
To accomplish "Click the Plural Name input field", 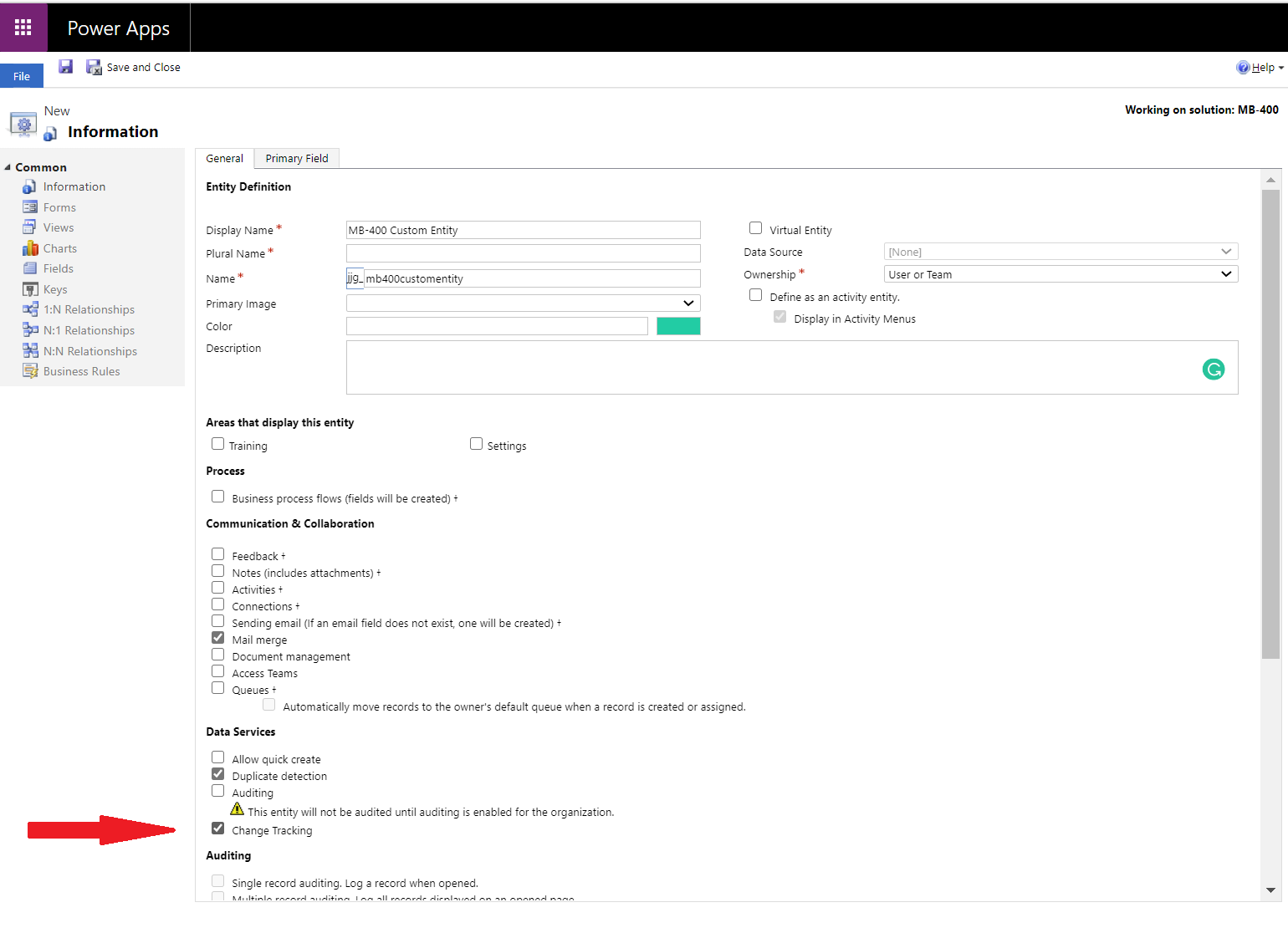I will pos(524,253).
